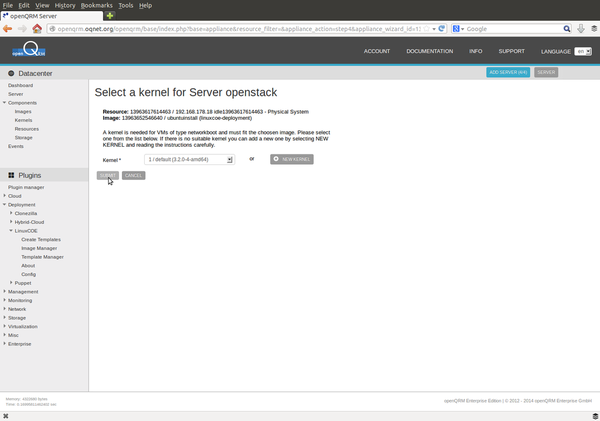This screenshot has width=600, height=421.
Task: Collapse the Components tree node
Action: (4, 103)
